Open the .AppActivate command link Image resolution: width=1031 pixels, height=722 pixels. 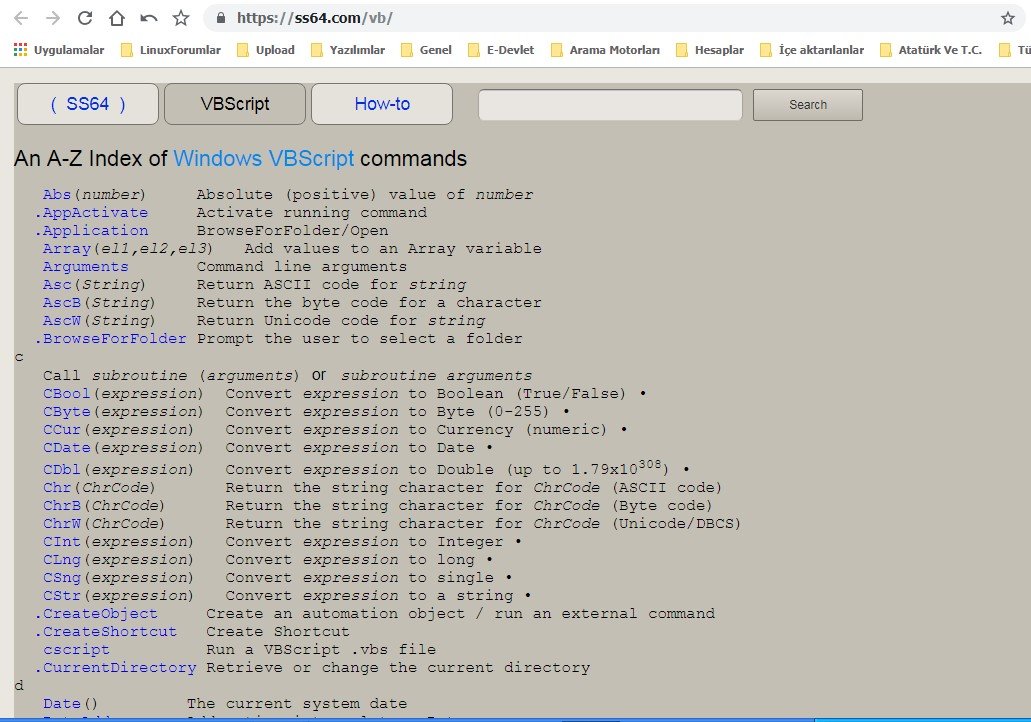coord(92,213)
